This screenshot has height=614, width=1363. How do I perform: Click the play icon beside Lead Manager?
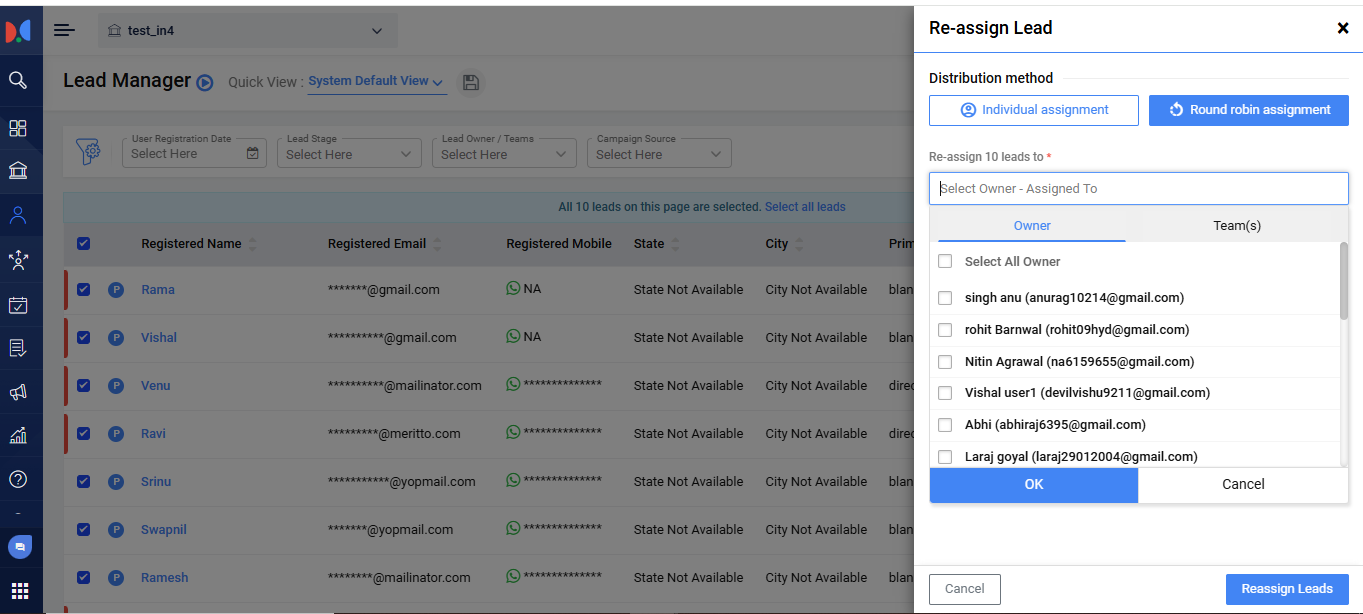tap(205, 83)
